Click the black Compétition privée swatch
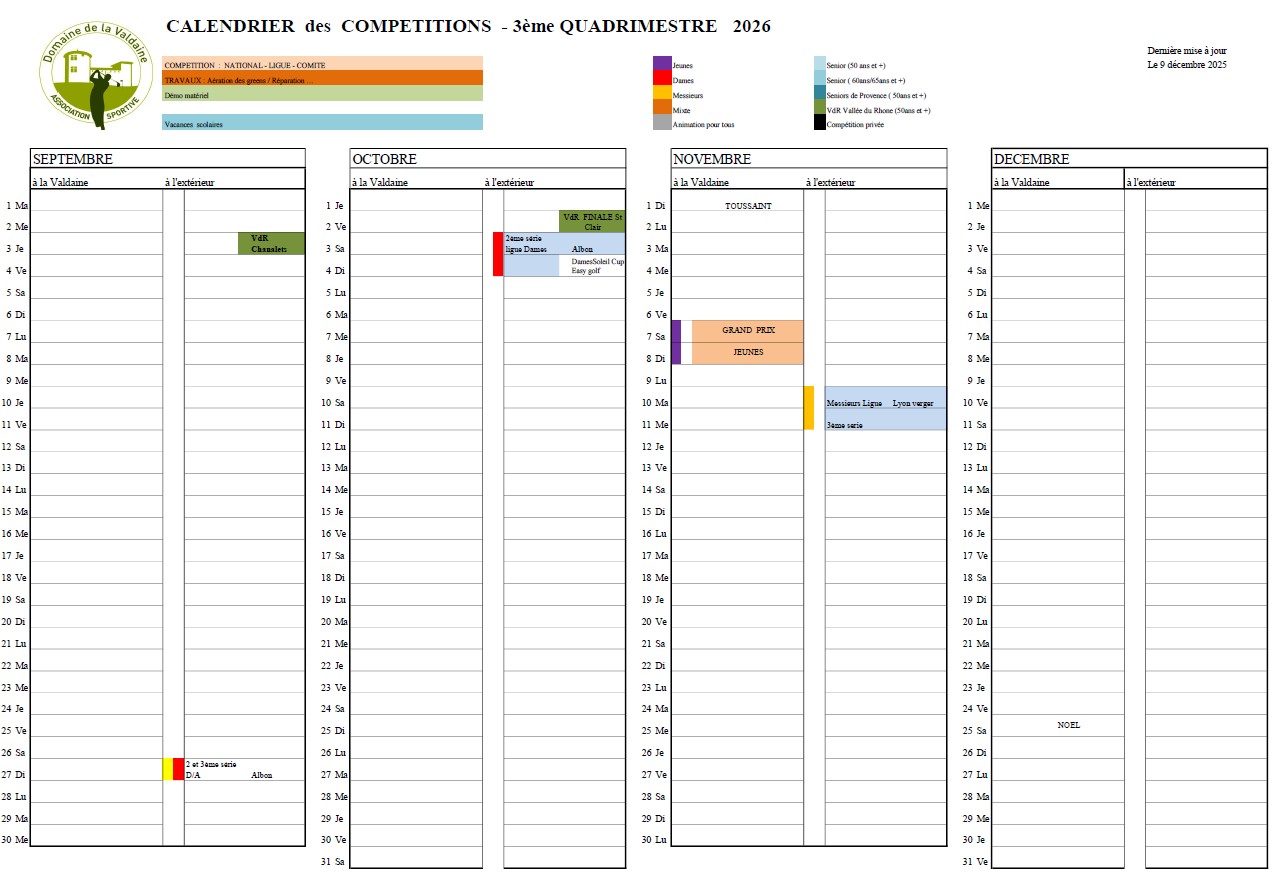Screen dimensions: 1274x874 [820, 123]
